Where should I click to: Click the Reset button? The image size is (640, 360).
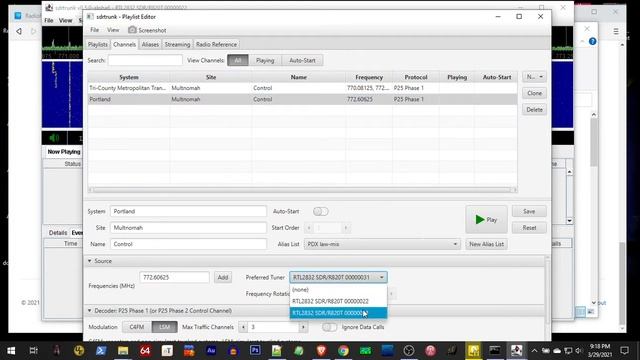click(529, 228)
